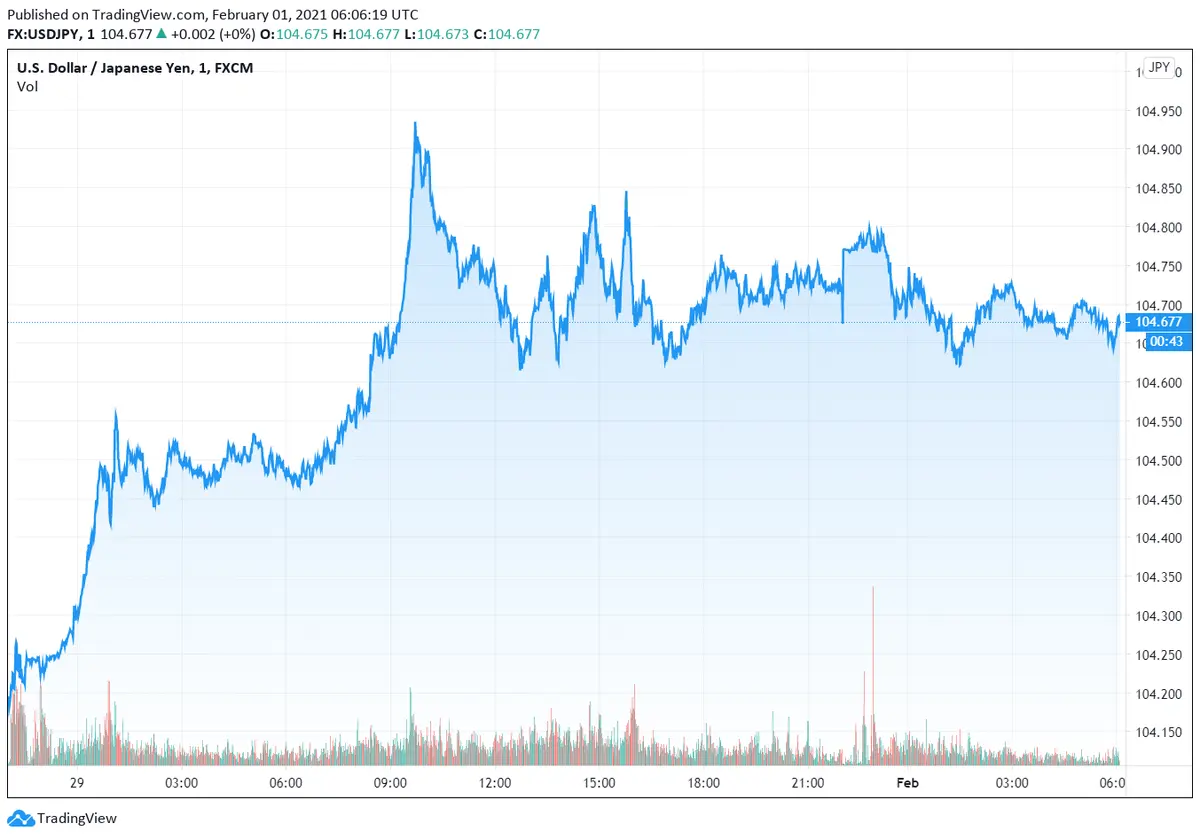This screenshot has width=1200, height=839.
Task: Select the 15:00 time axis label
Action: click(x=599, y=782)
